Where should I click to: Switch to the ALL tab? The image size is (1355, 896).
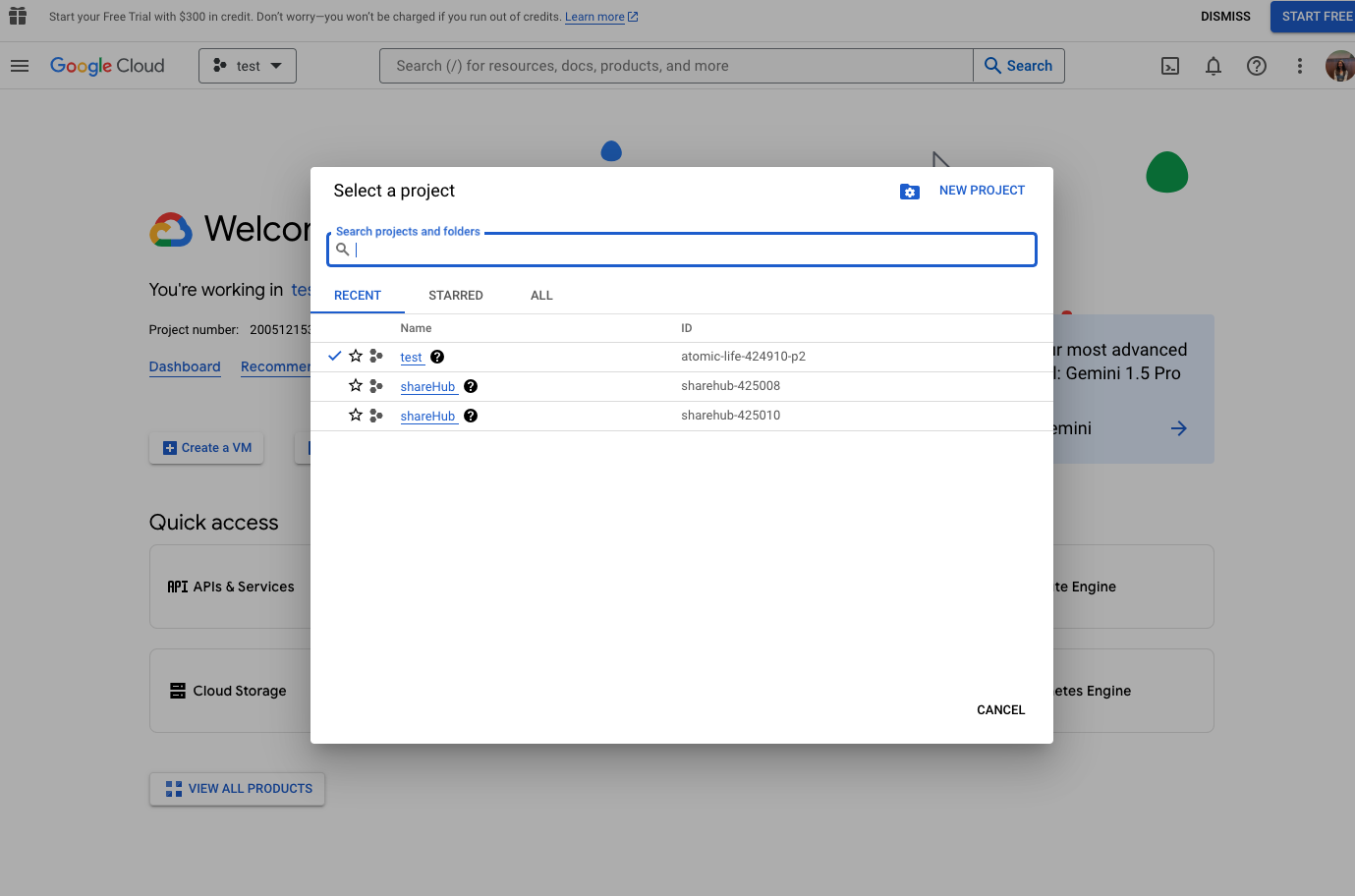point(541,296)
